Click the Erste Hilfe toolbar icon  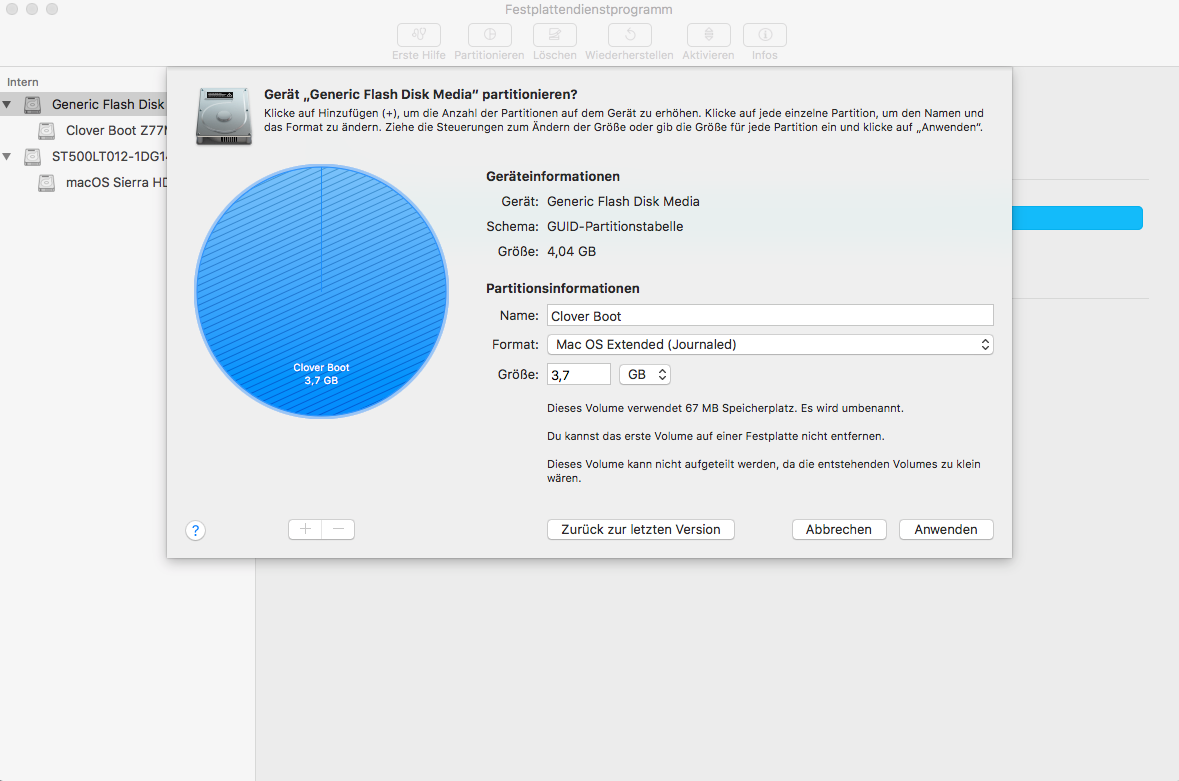(419, 35)
